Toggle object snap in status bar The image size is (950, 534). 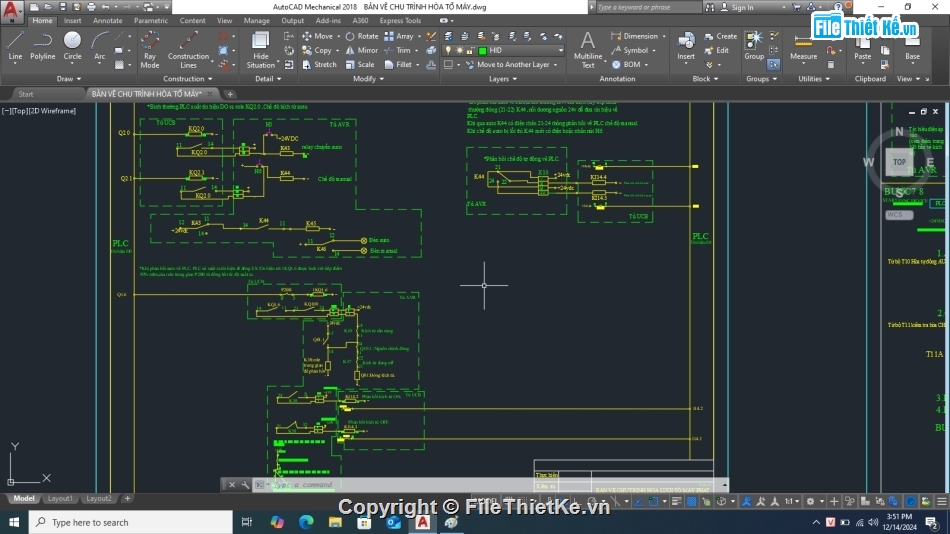click(653, 501)
